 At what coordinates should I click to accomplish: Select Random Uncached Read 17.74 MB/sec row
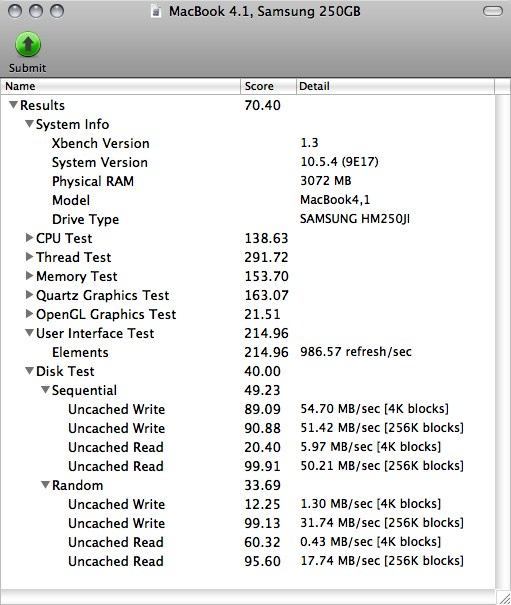[x=248, y=561]
